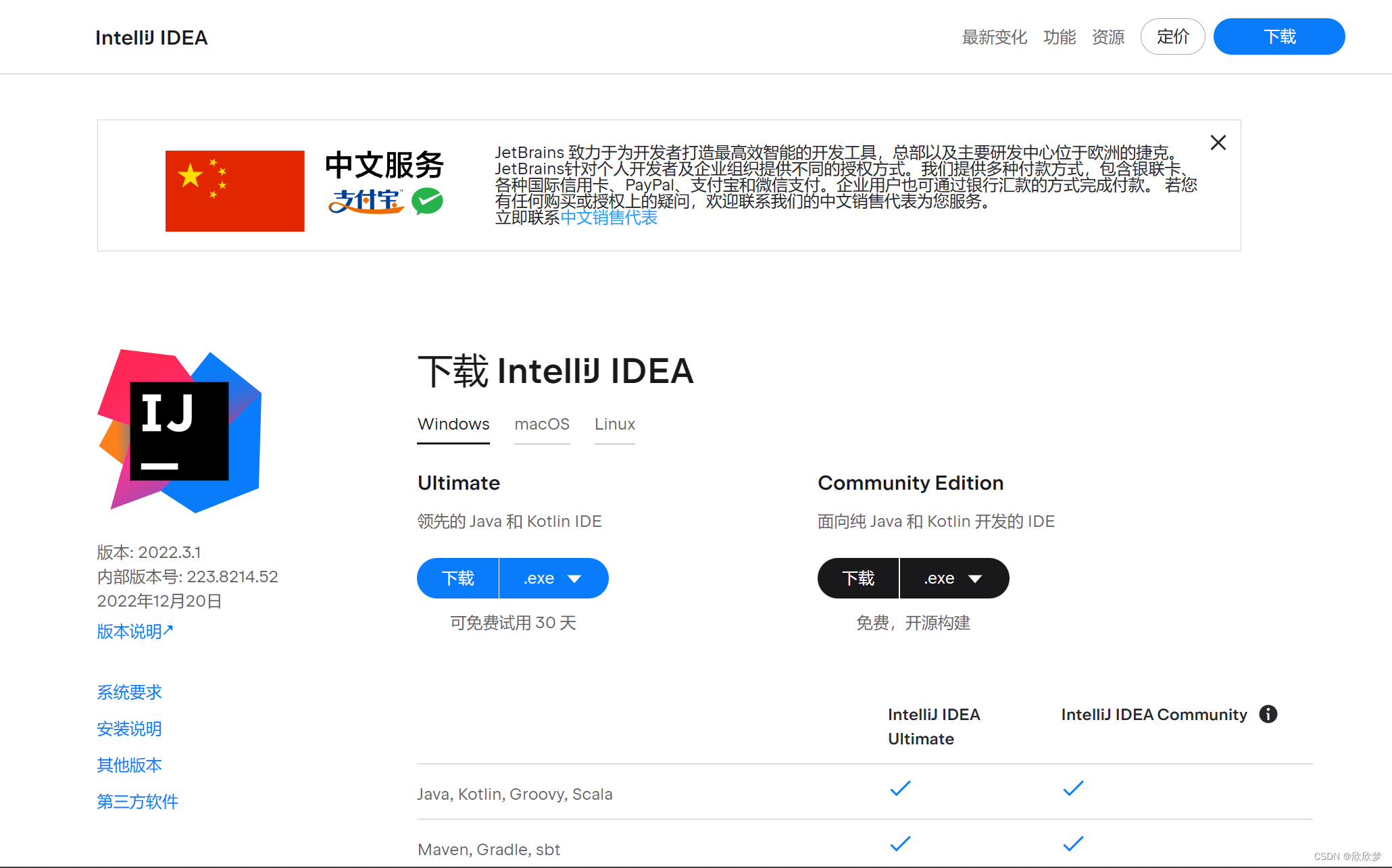Screen dimensions: 1392x868
Task: Click Community checkmark in Java, Kotlin row
Action: (1073, 788)
